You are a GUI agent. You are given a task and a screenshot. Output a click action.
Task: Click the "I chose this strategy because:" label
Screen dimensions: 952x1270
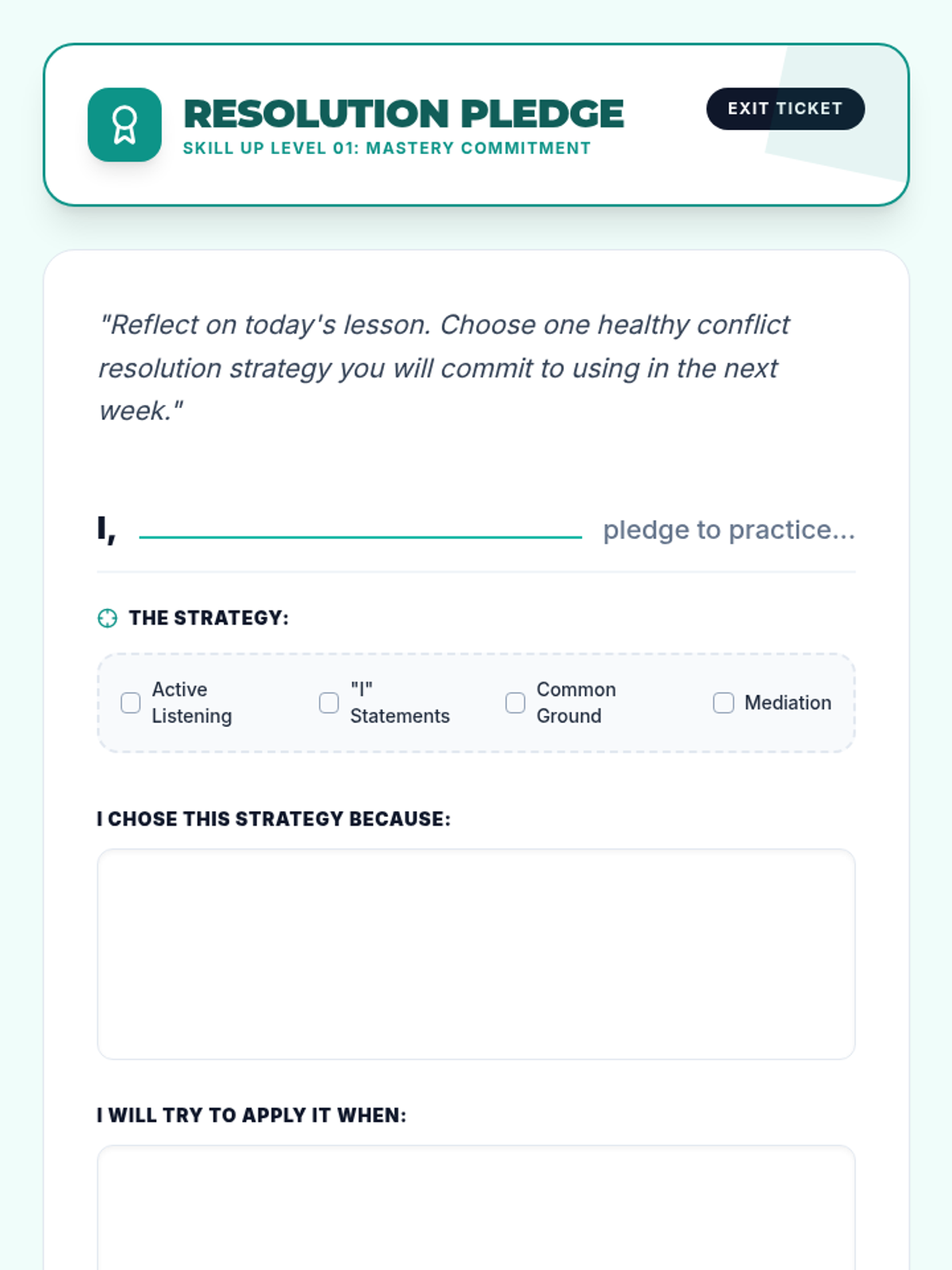click(x=274, y=819)
